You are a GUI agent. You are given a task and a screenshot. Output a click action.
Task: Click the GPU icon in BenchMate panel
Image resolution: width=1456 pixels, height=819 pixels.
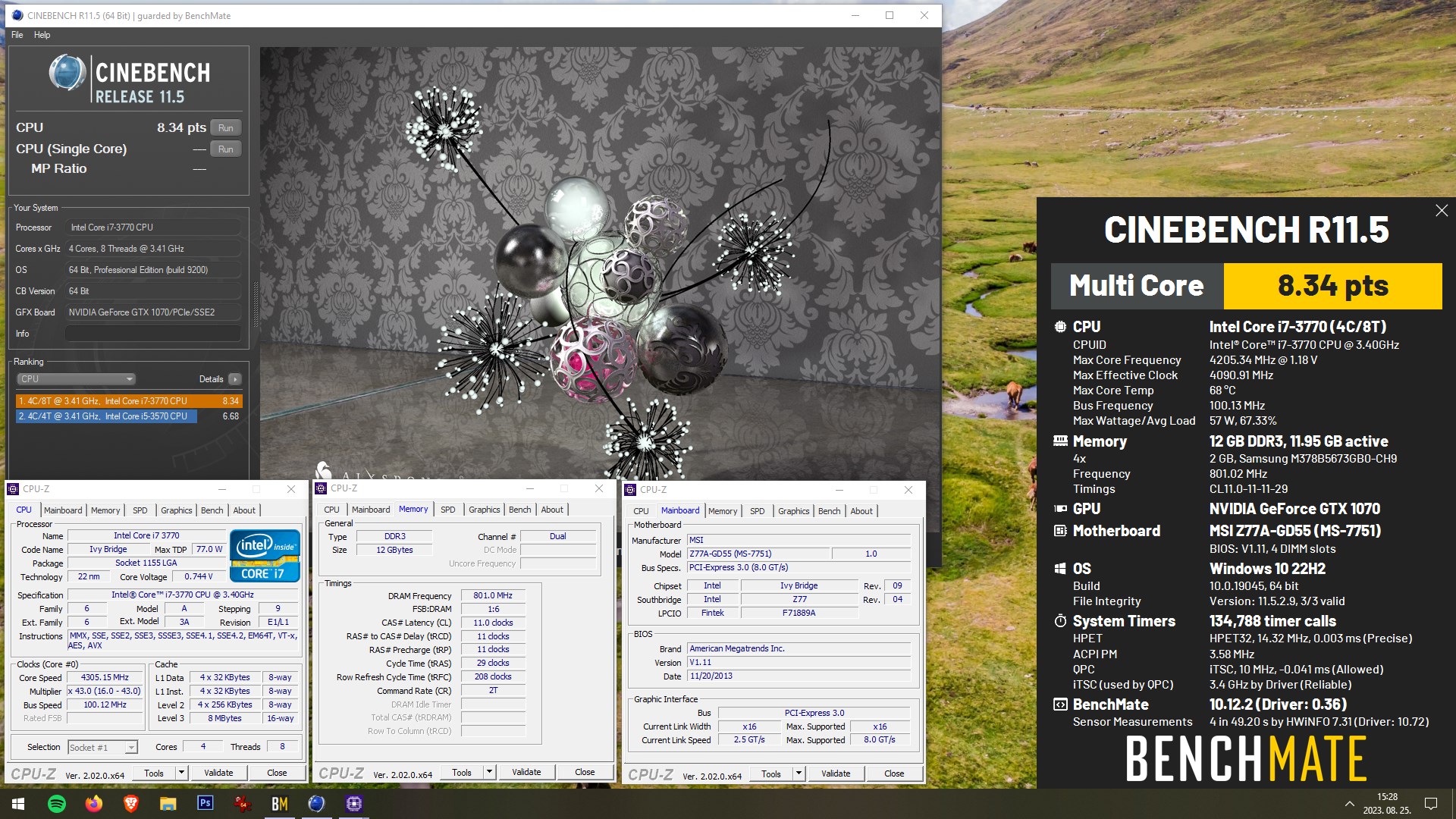[1060, 509]
